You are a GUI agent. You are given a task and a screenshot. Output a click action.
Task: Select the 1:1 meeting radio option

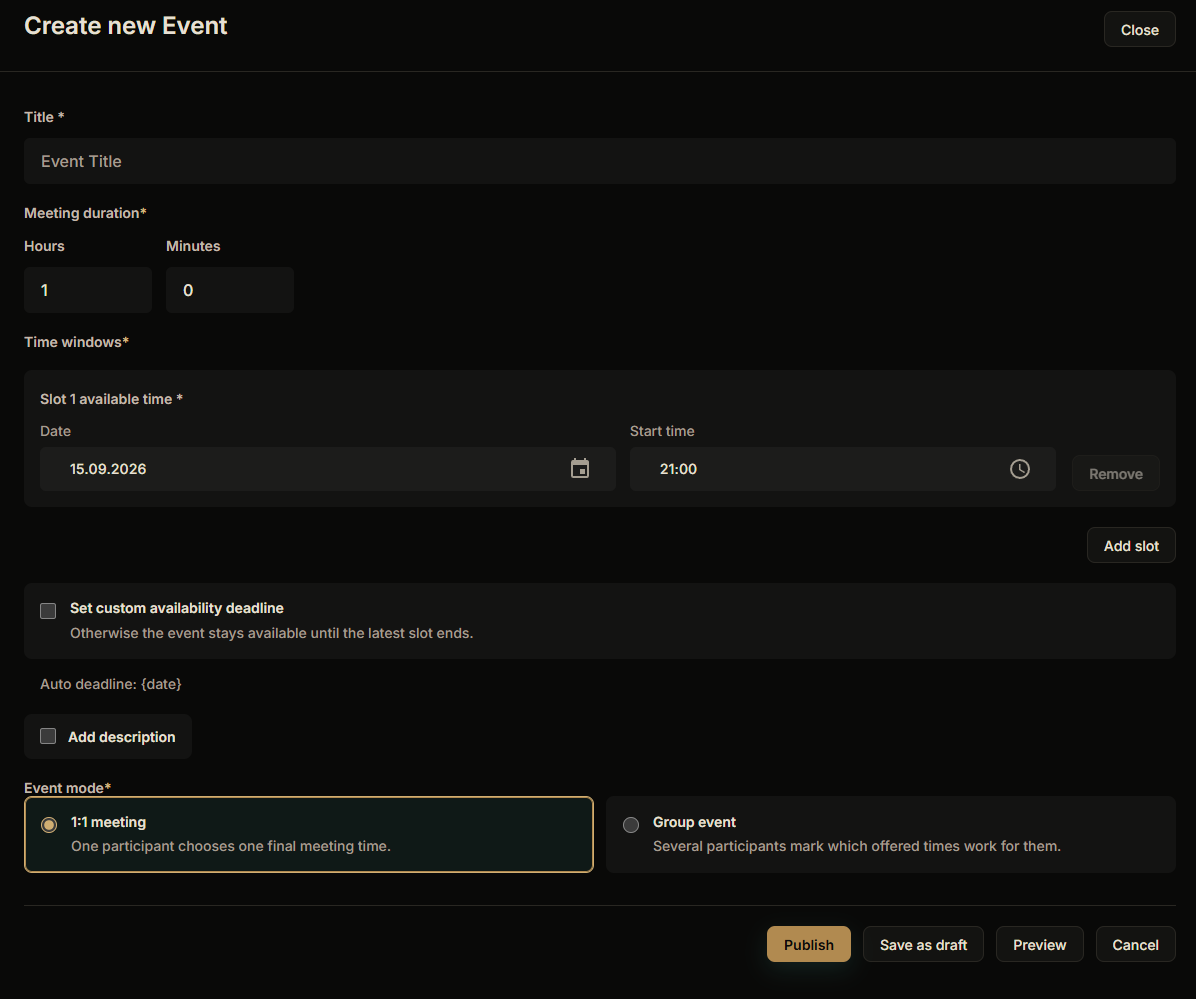tap(49, 825)
